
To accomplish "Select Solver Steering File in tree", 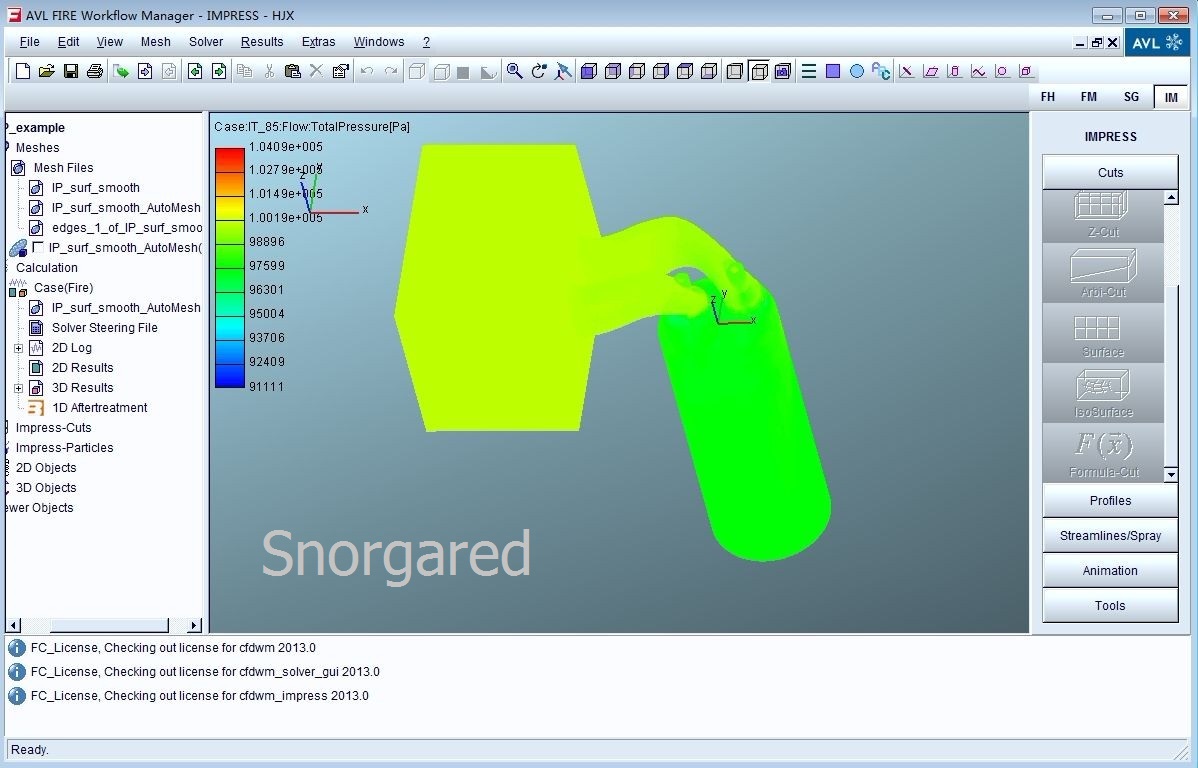I will [105, 328].
